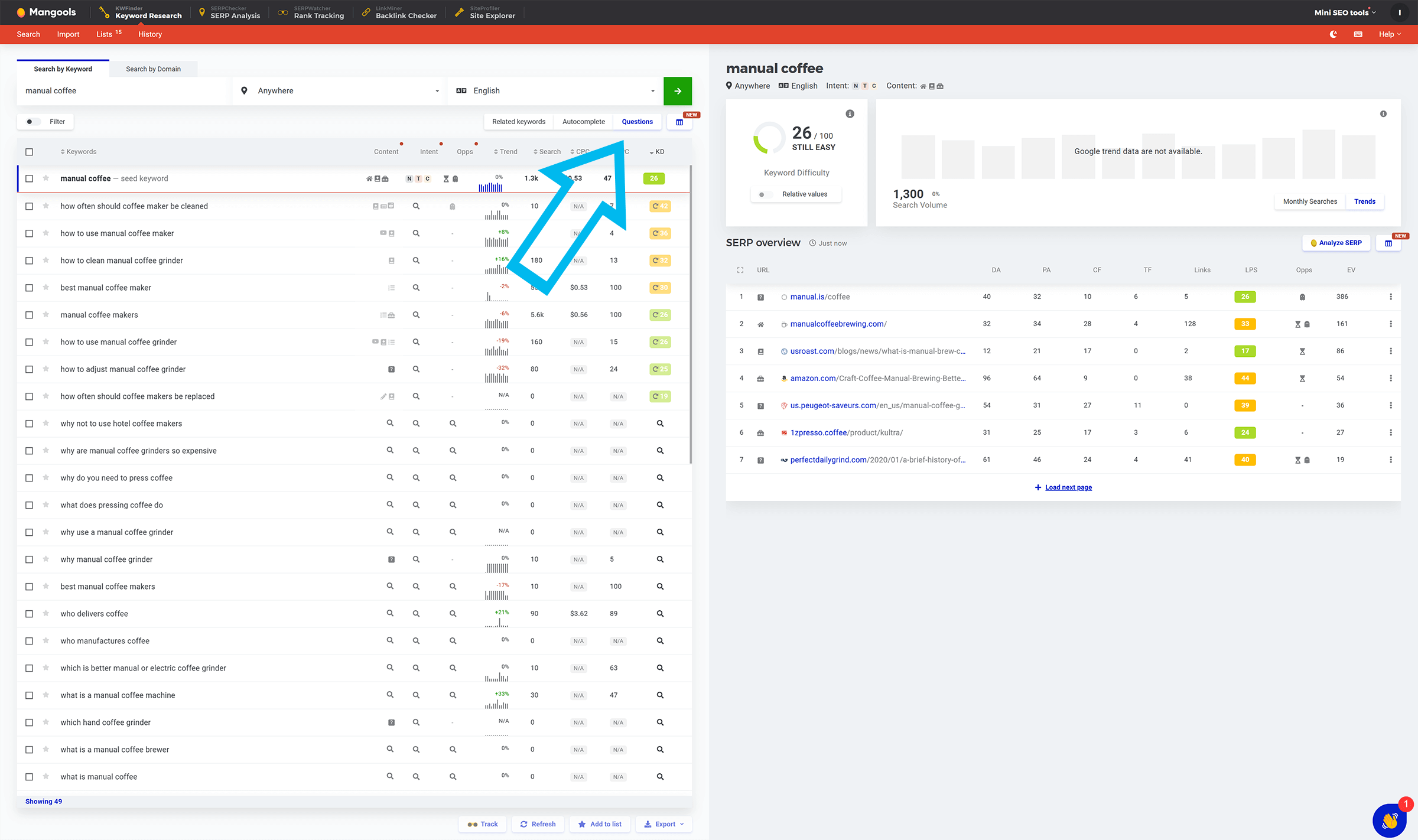Viewport: 1418px width, 840px height.
Task: Sort by the Trend column
Action: pyautogui.click(x=505, y=152)
